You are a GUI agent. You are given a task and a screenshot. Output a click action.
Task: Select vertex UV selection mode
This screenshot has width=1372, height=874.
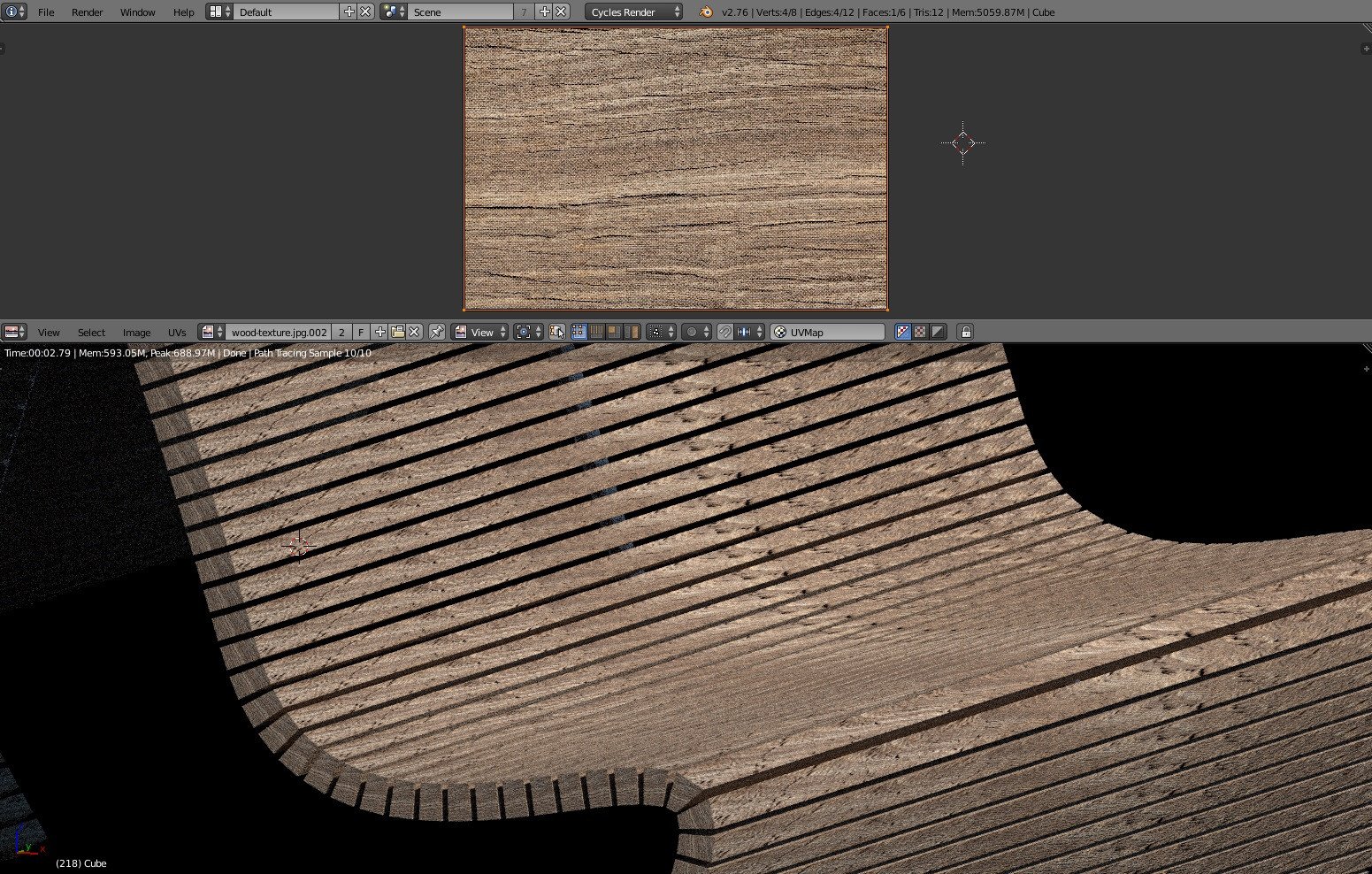[x=579, y=332]
